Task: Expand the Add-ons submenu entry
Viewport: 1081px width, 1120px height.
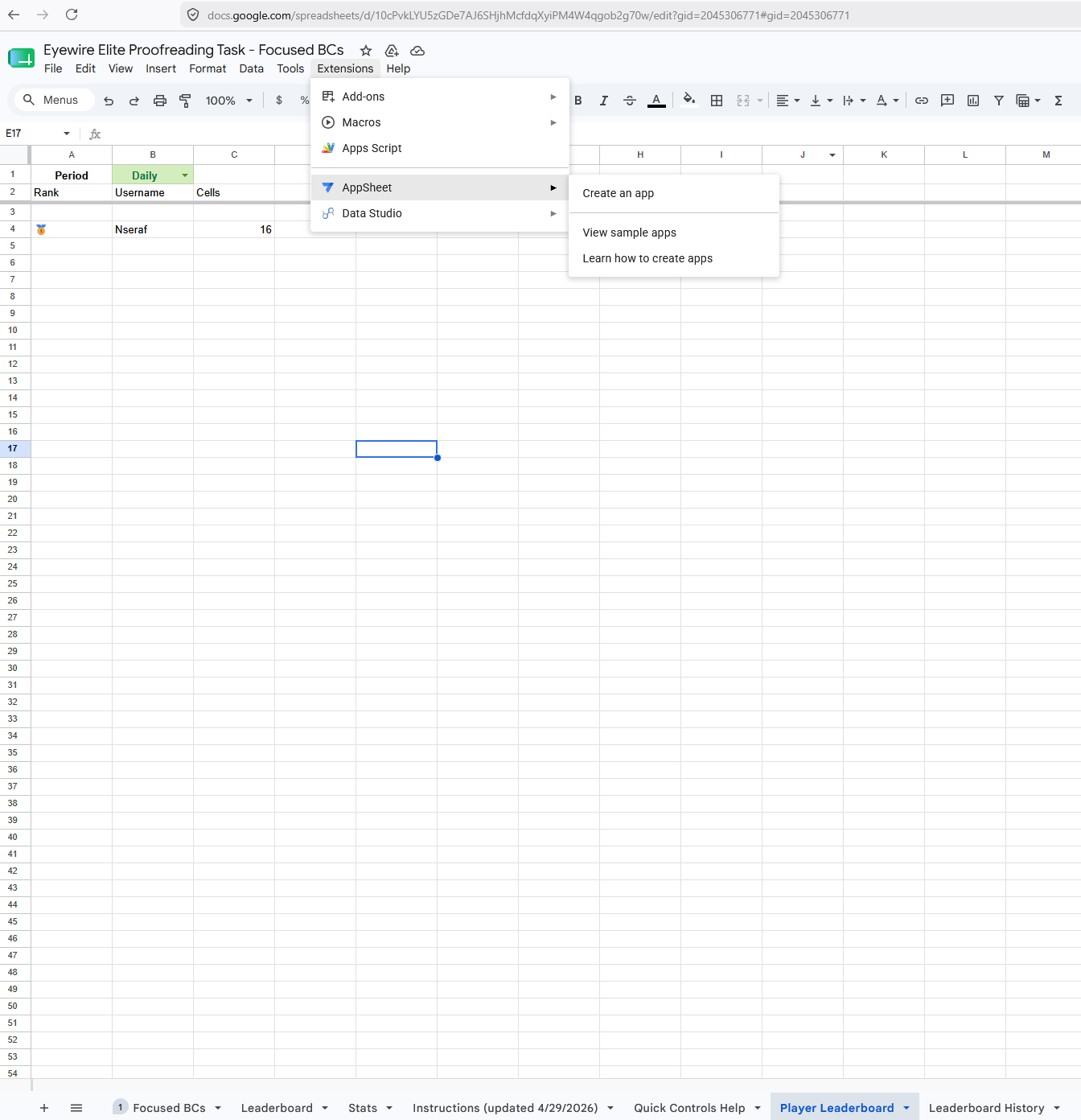Action: 440,97
